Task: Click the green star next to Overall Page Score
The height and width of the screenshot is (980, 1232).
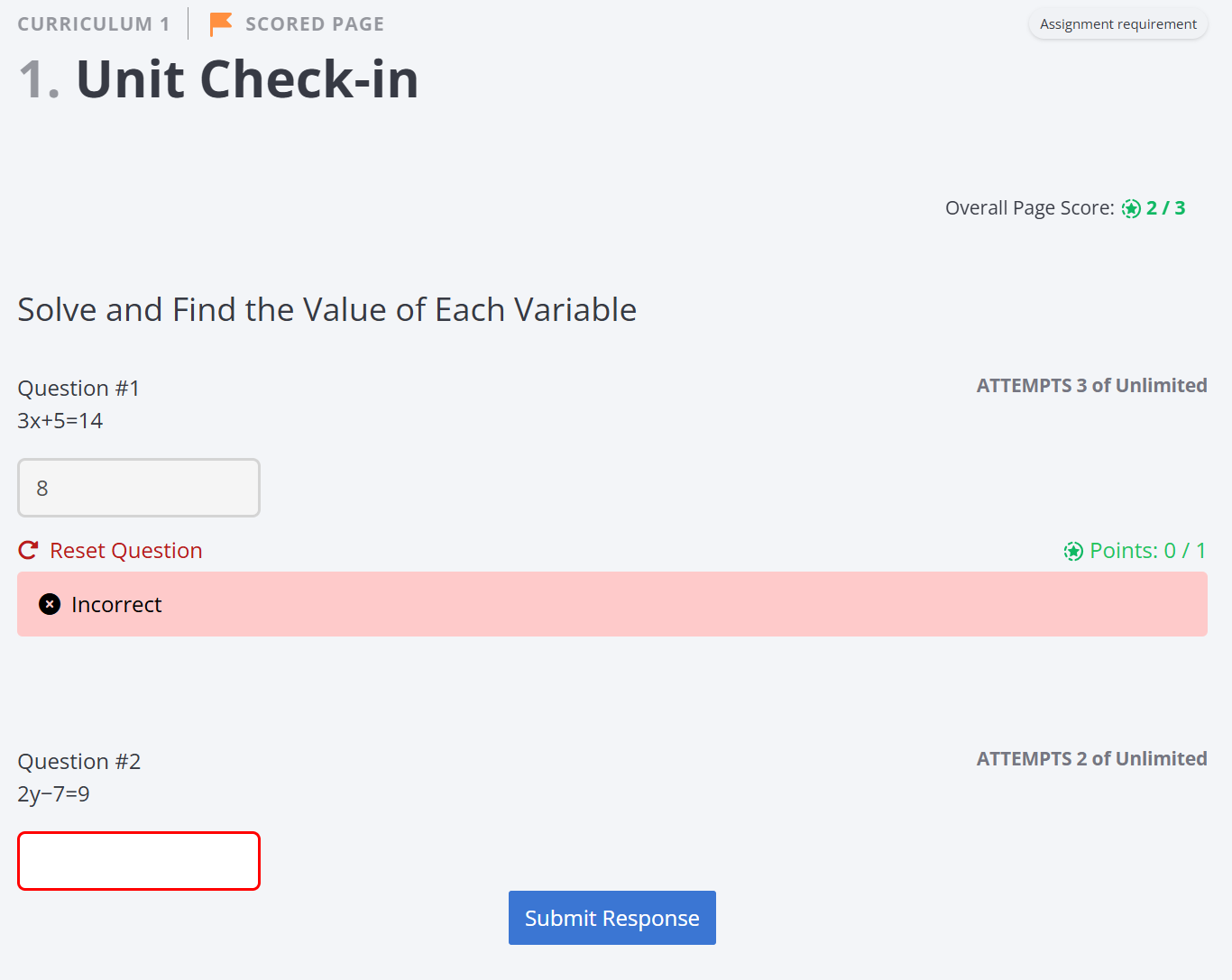Action: 1131,208
